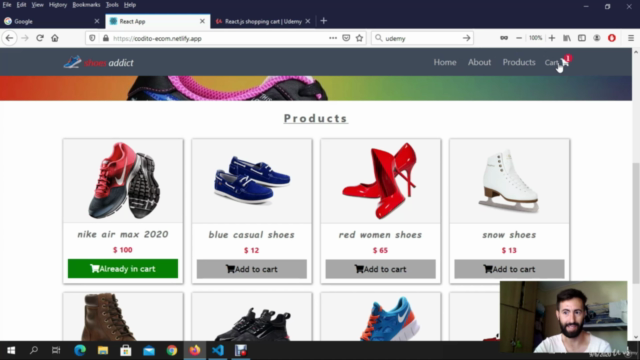Open Visual Studio Code from taskbar
This screenshot has width=640, height=360.
pos(218,350)
